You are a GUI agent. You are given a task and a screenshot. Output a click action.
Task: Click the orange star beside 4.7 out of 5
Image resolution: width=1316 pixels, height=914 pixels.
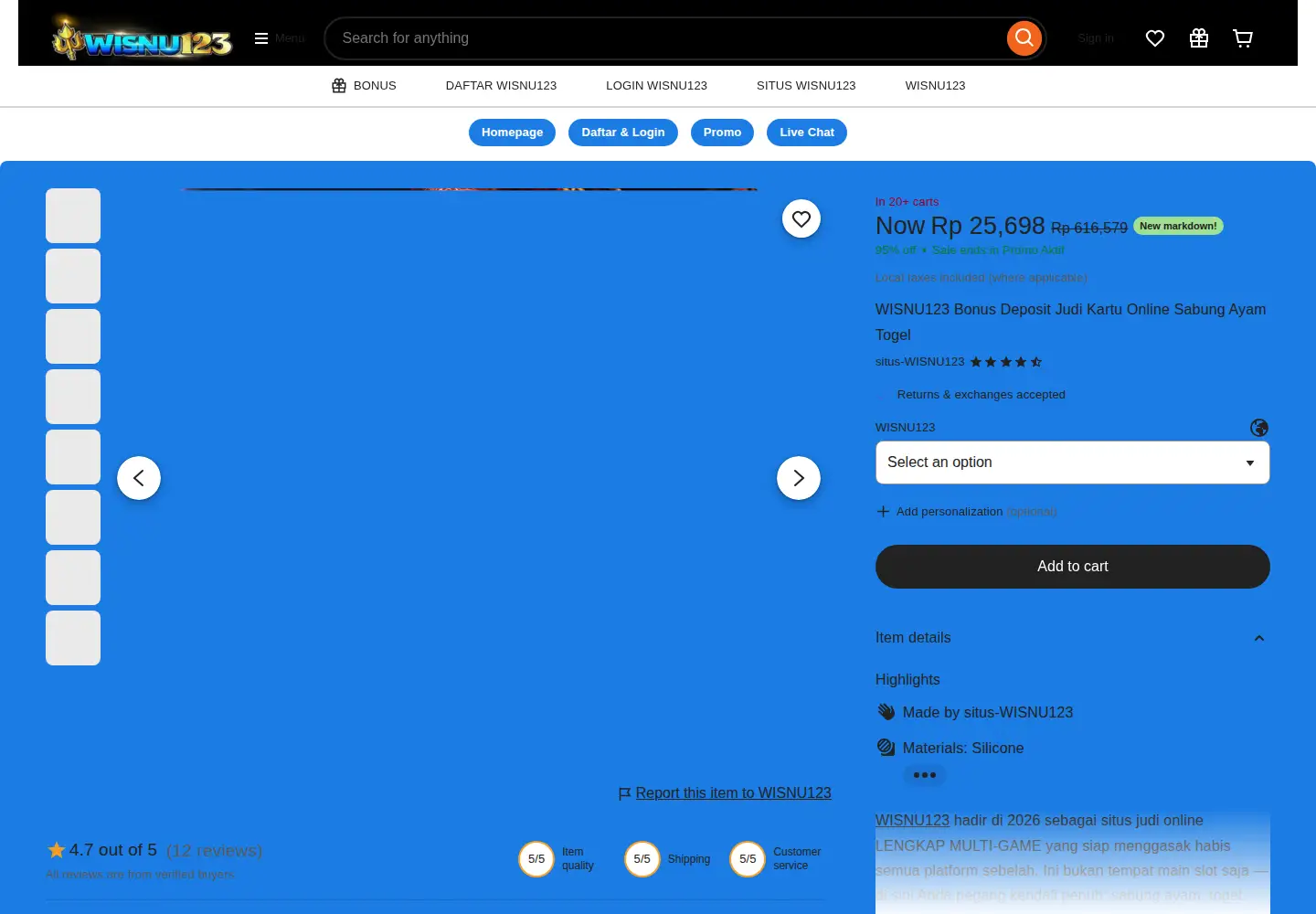pos(57,850)
